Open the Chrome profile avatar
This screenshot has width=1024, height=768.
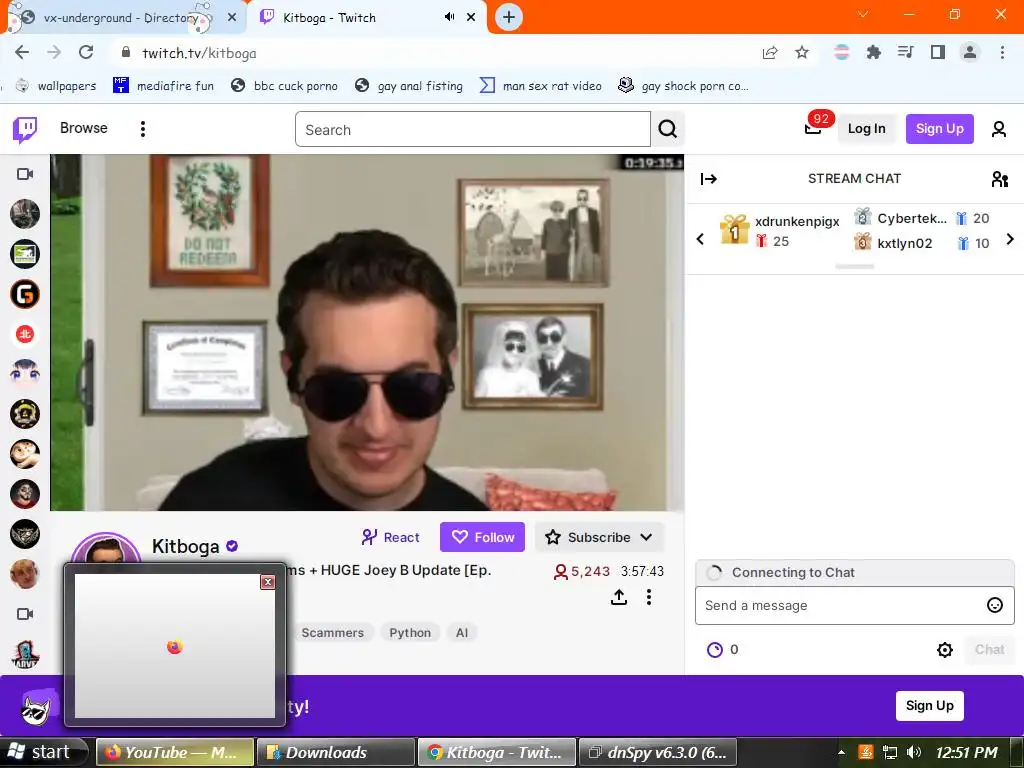[x=970, y=52]
